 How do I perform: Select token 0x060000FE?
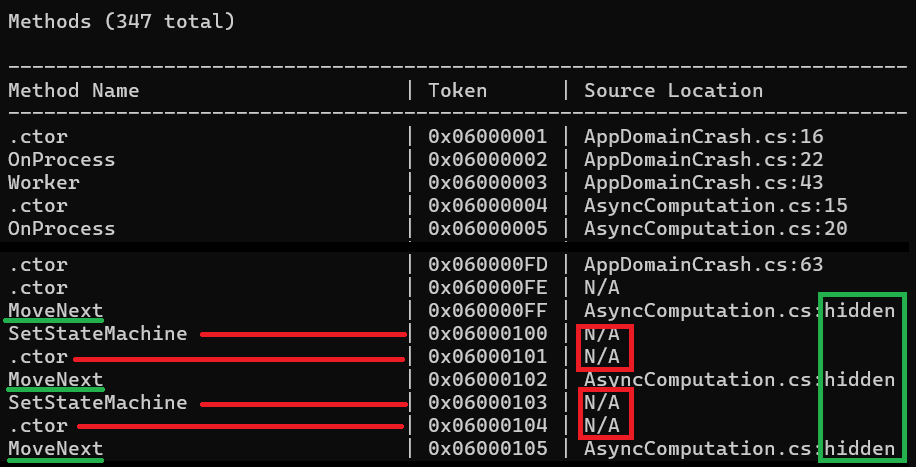tap(487, 288)
